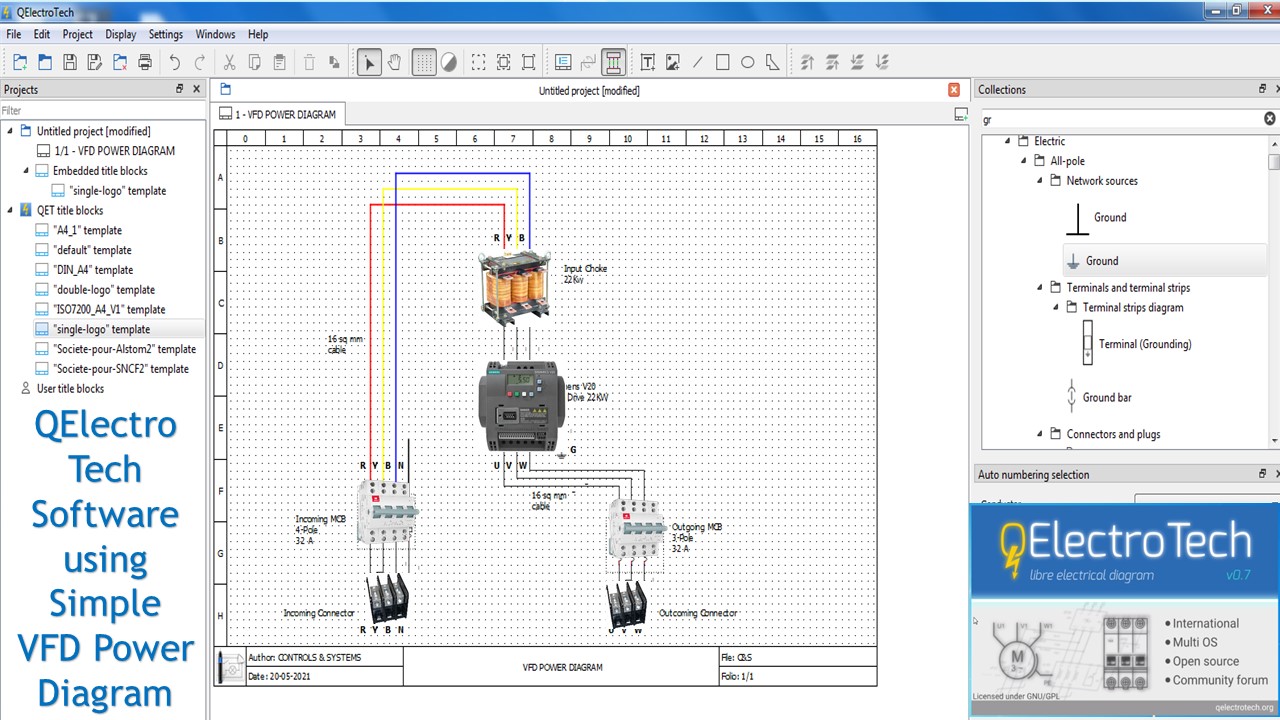The height and width of the screenshot is (720, 1280).
Task: Click the Send to back icon
Action: point(882,62)
